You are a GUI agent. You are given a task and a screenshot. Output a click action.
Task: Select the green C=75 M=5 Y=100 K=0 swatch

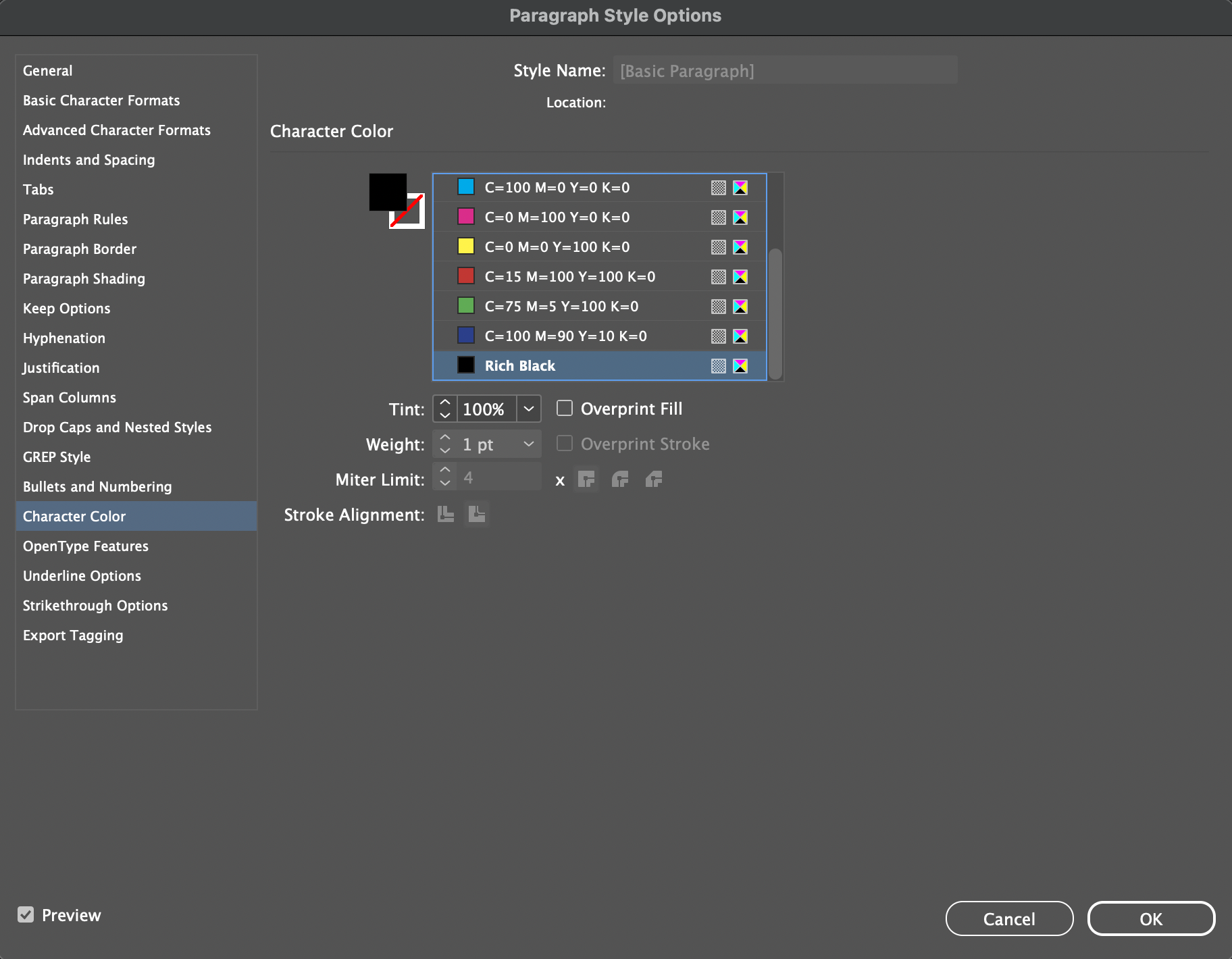600,306
